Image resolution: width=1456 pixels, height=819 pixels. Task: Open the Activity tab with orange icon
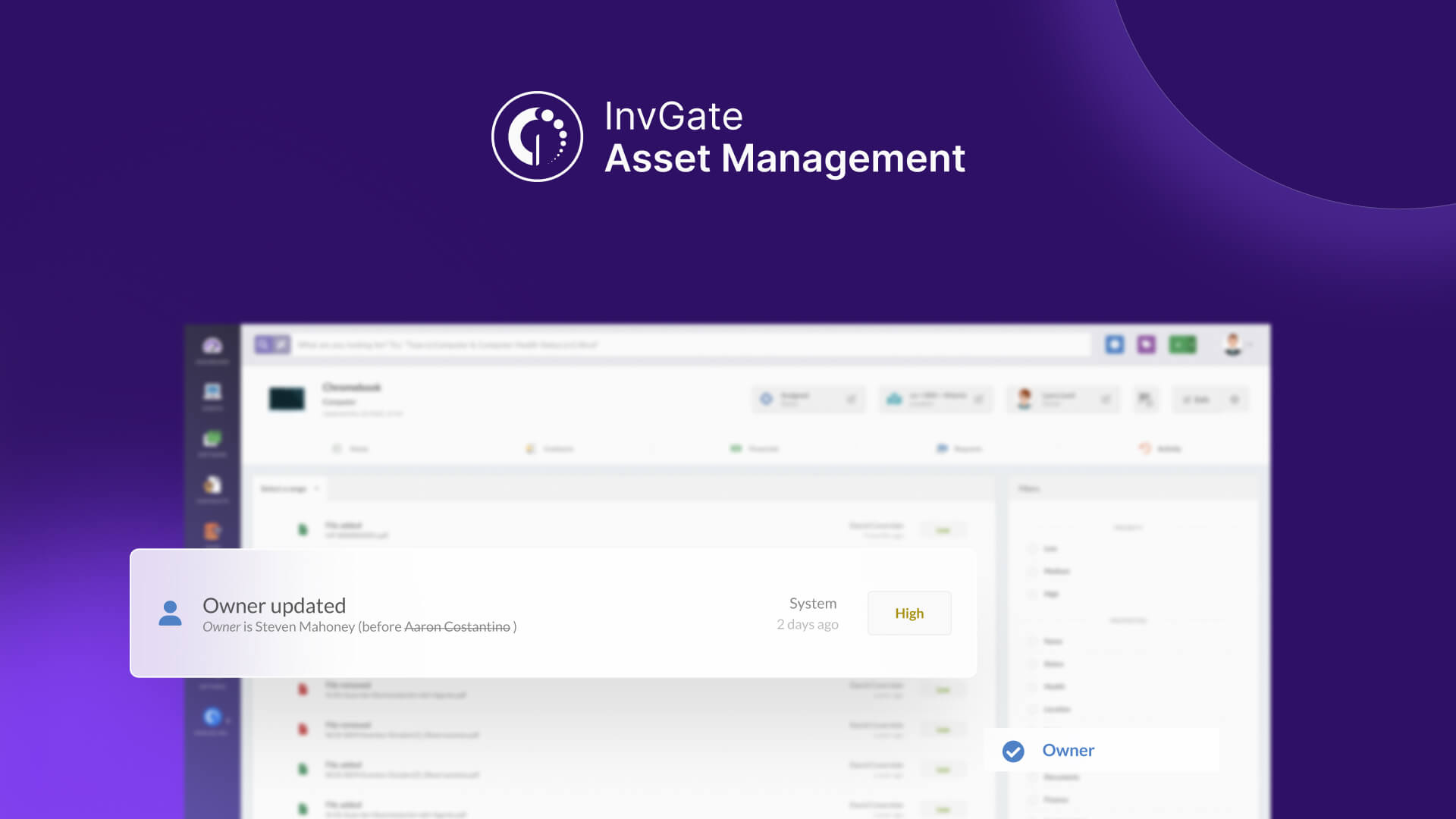[1160, 449]
